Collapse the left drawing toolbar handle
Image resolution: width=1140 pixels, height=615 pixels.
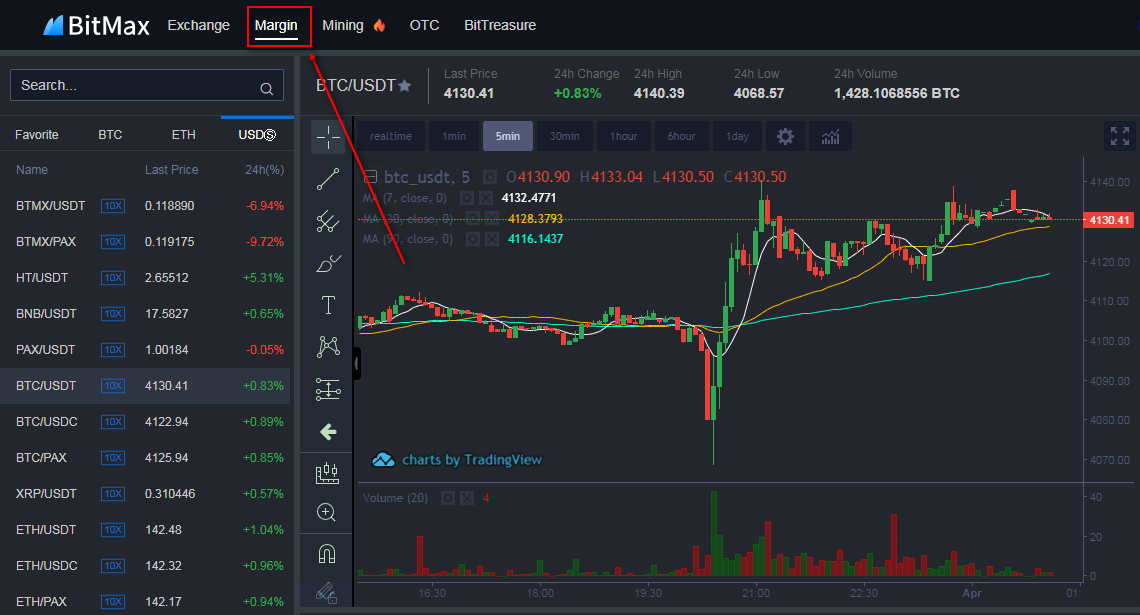pyautogui.click(x=357, y=363)
